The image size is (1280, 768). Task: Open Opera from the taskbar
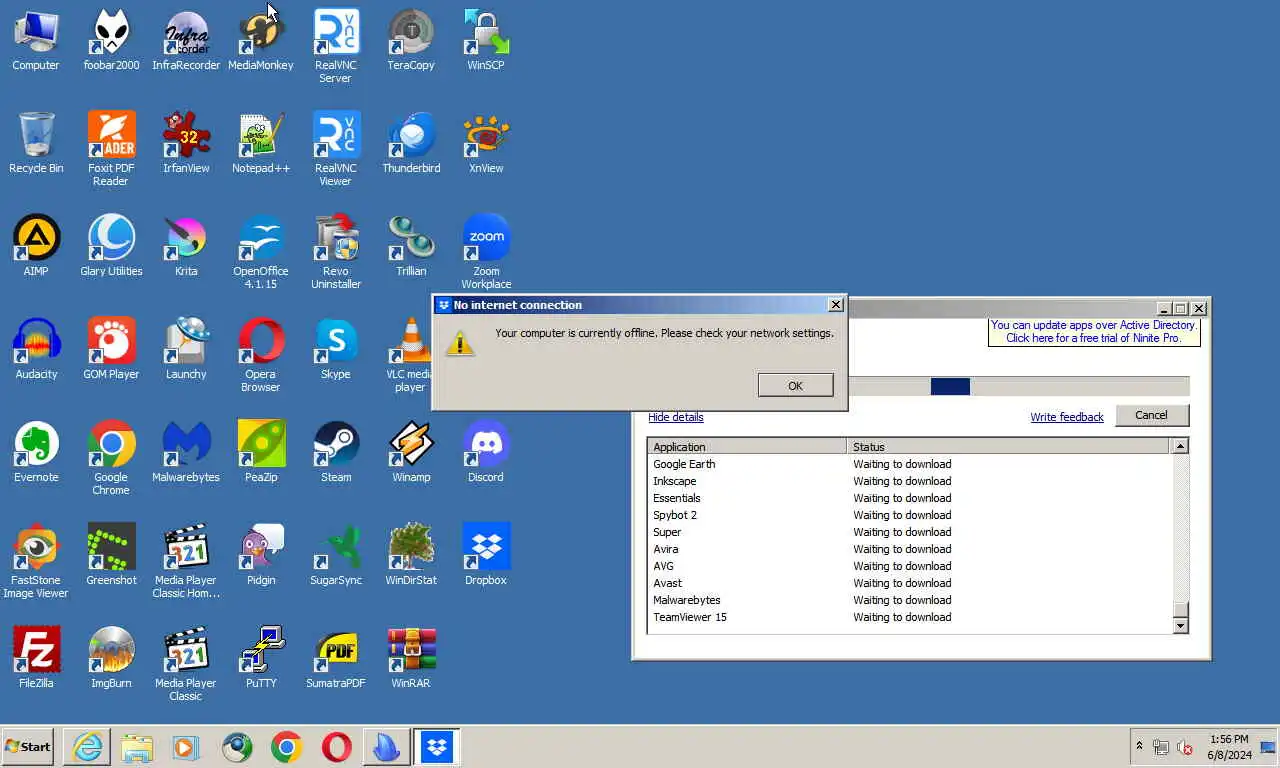pyautogui.click(x=337, y=747)
